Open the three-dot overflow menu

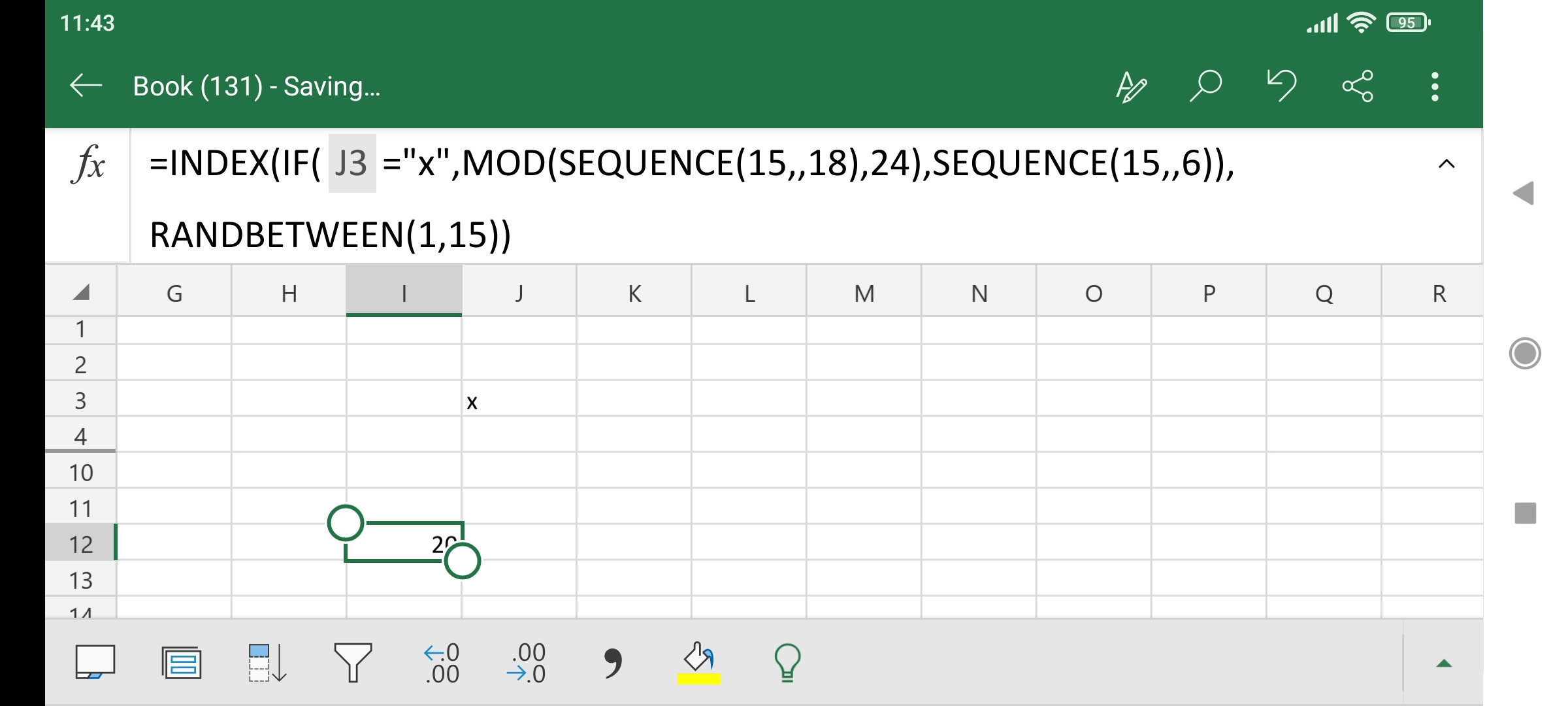pyautogui.click(x=1434, y=86)
